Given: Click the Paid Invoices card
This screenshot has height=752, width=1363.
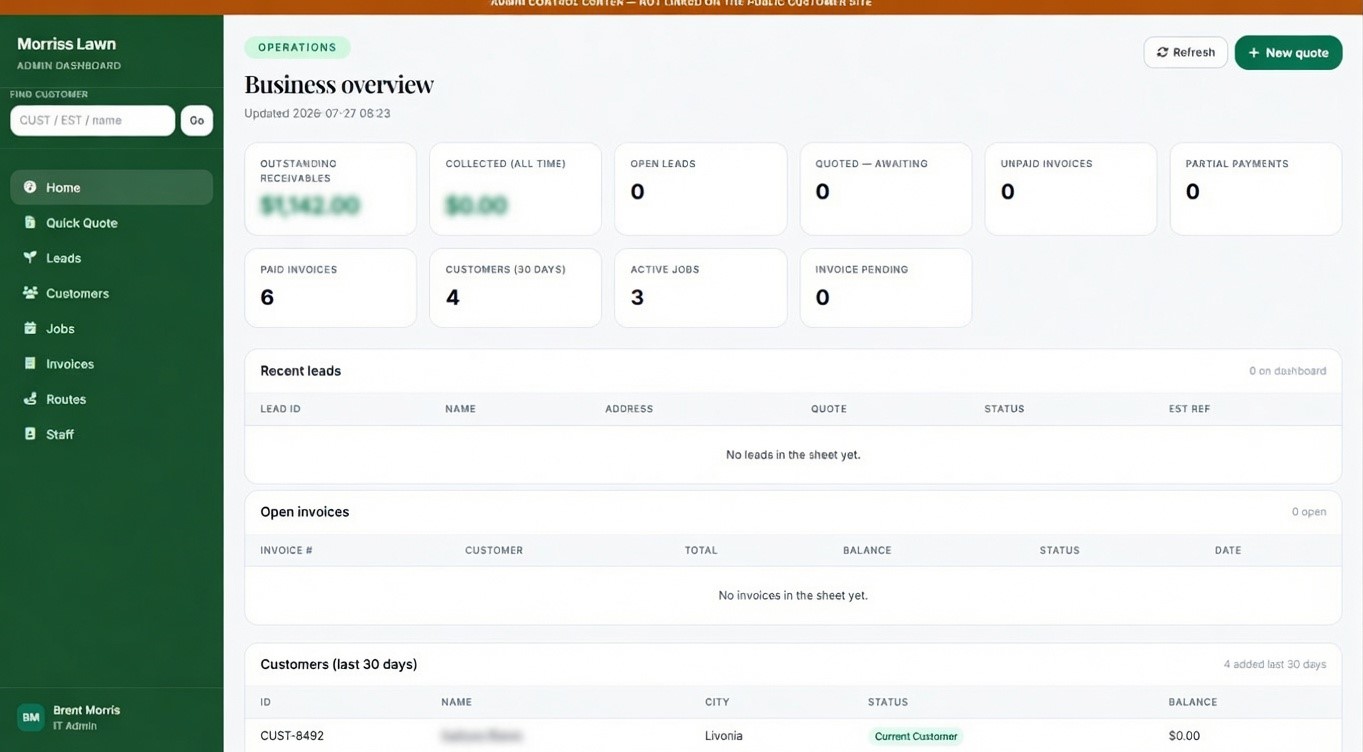Looking at the screenshot, I should (x=330, y=288).
